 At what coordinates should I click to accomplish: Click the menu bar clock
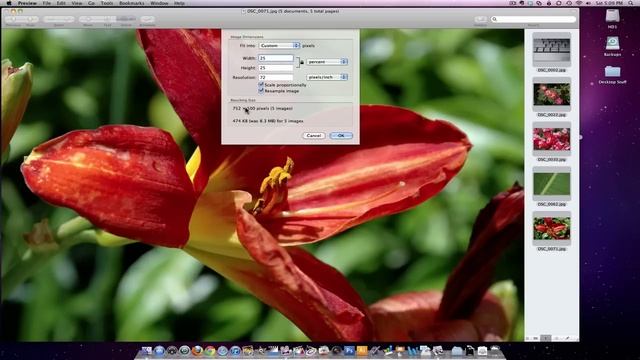click(610, 3)
